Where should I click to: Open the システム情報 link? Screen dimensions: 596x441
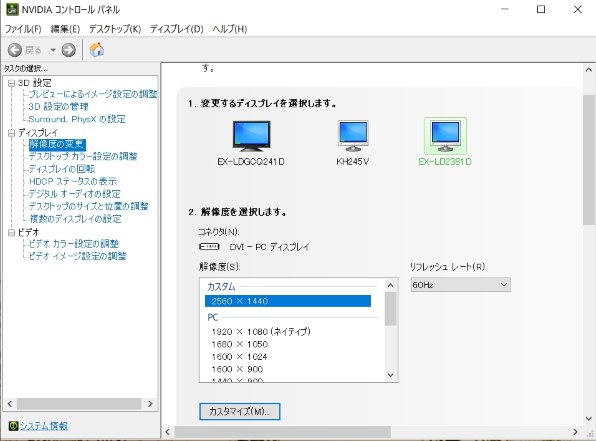click(x=44, y=426)
